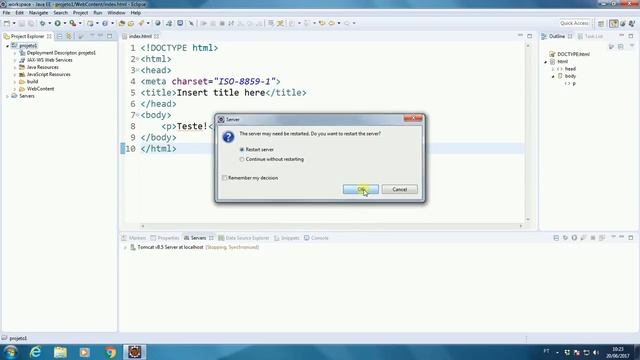
Task: Expand the Tomcat v8.5 Server entry
Action: point(125,247)
